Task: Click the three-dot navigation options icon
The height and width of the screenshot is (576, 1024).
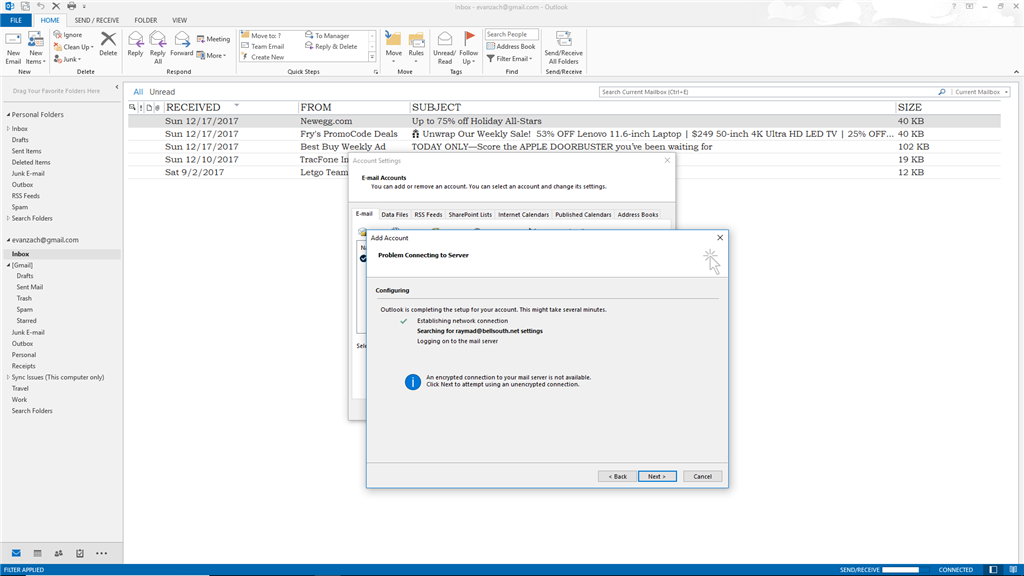Action: pos(101,553)
